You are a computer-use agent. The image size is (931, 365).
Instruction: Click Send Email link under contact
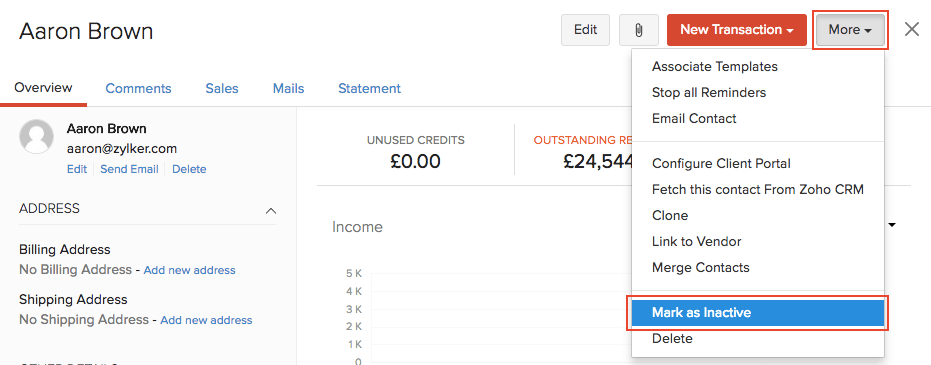pos(129,169)
